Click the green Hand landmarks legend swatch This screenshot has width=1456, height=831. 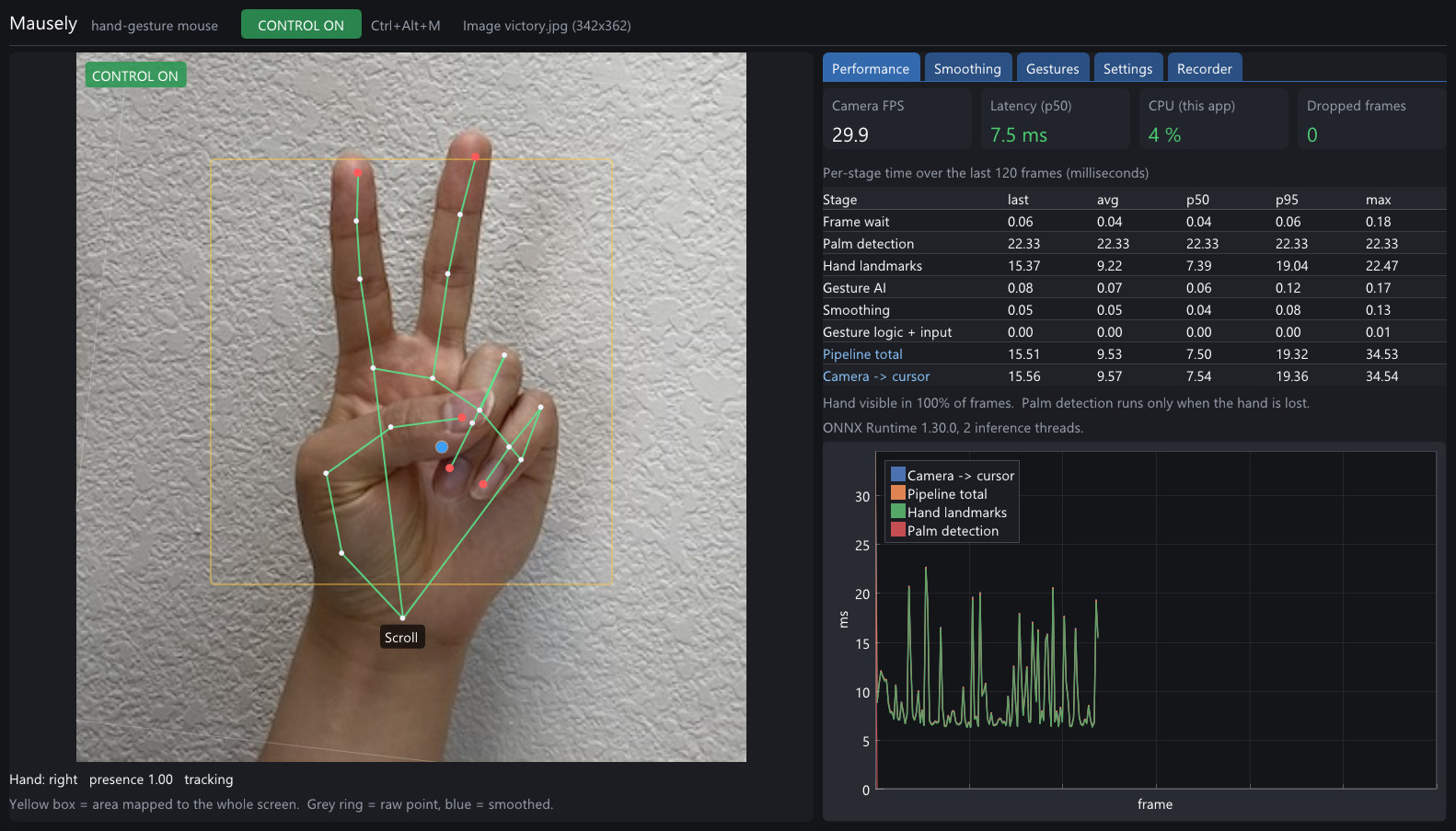[x=898, y=512]
